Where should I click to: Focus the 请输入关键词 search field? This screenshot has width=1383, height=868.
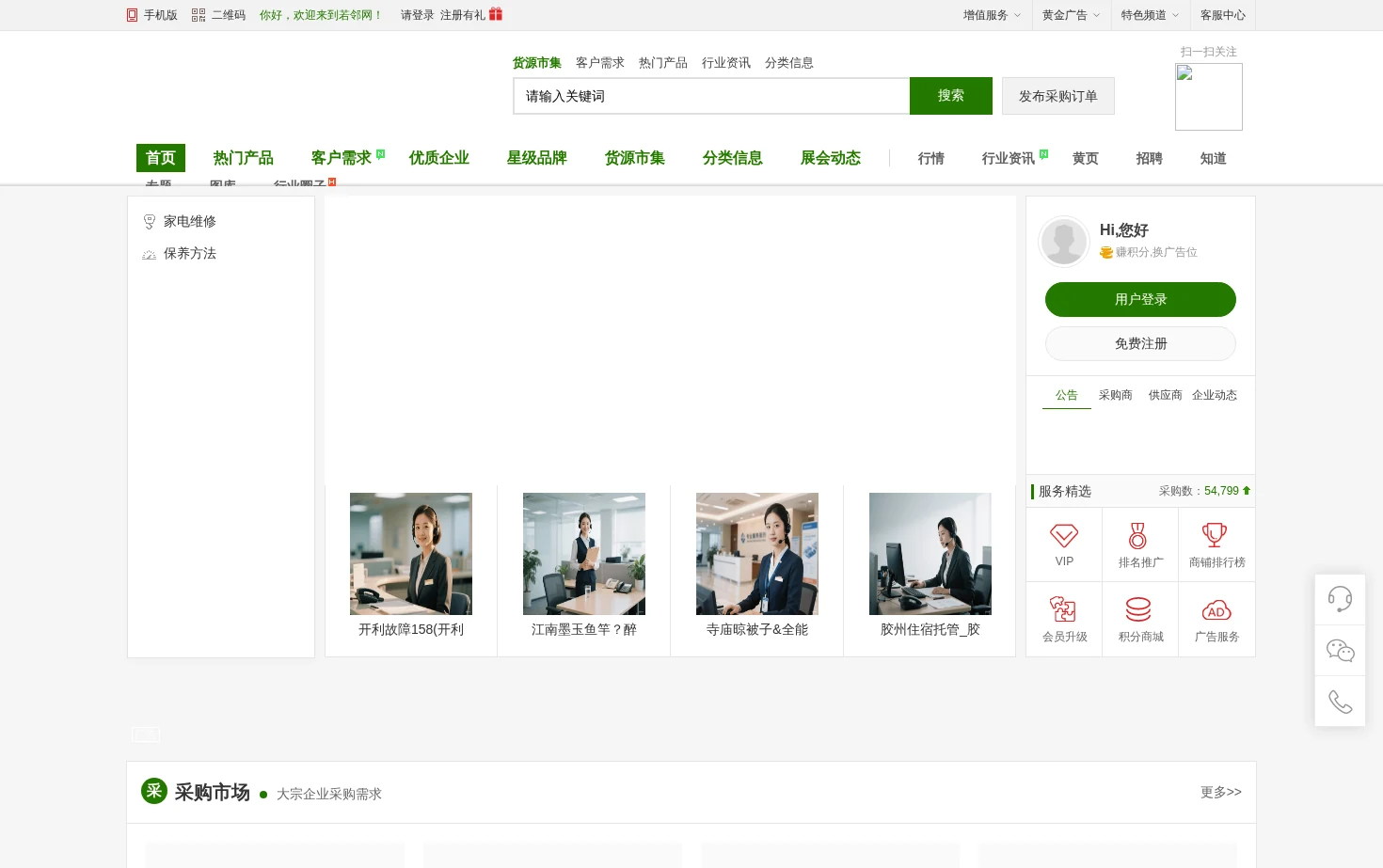(x=711, y=96)
